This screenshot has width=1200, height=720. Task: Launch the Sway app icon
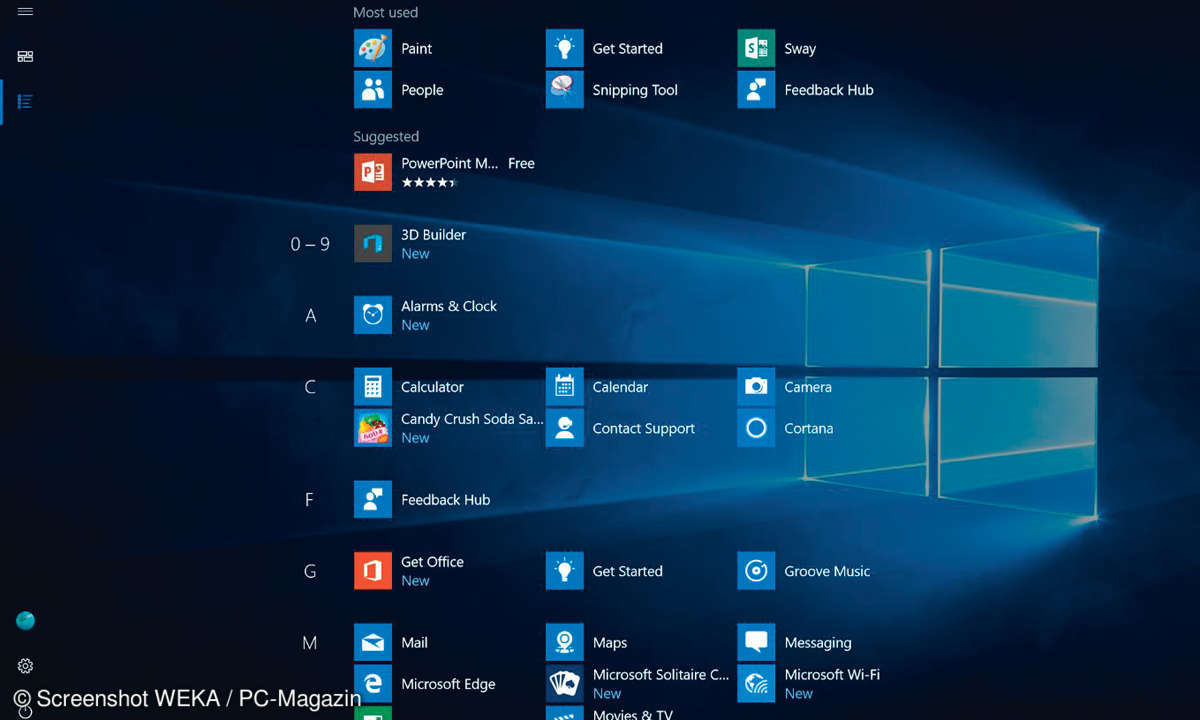coord(757,48)
